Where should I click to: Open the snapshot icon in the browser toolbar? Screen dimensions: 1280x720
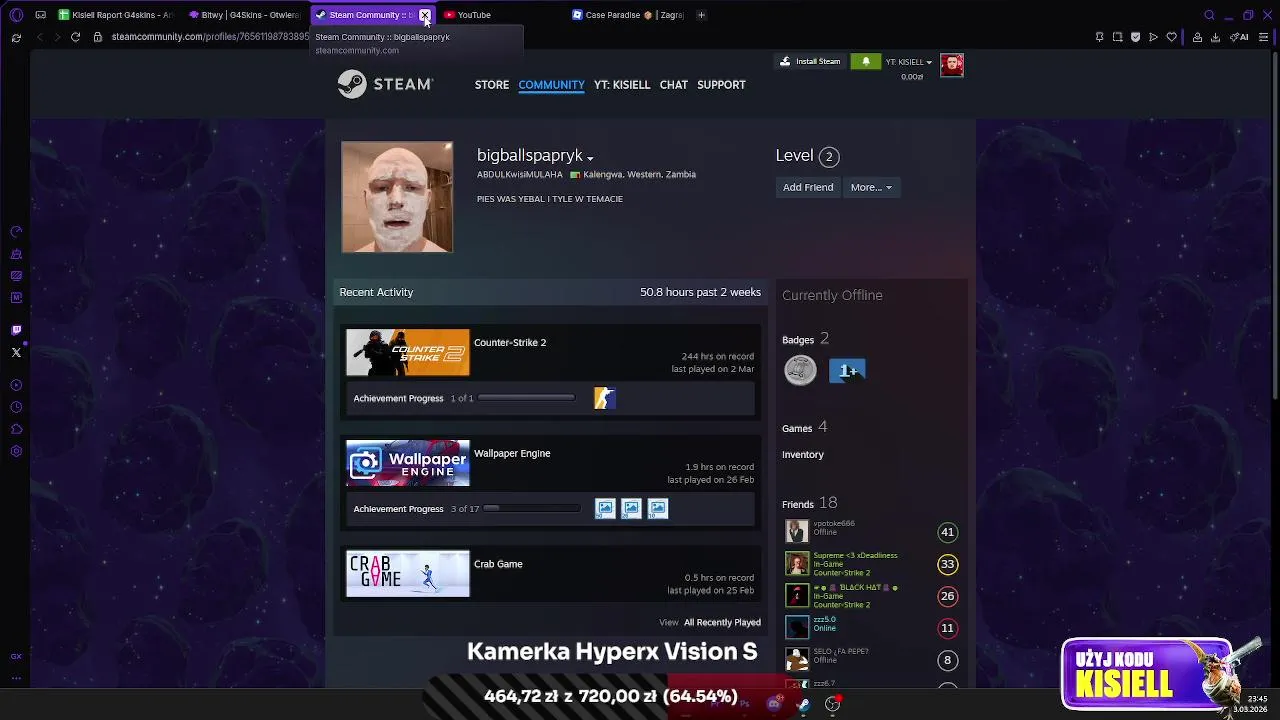1117,37
